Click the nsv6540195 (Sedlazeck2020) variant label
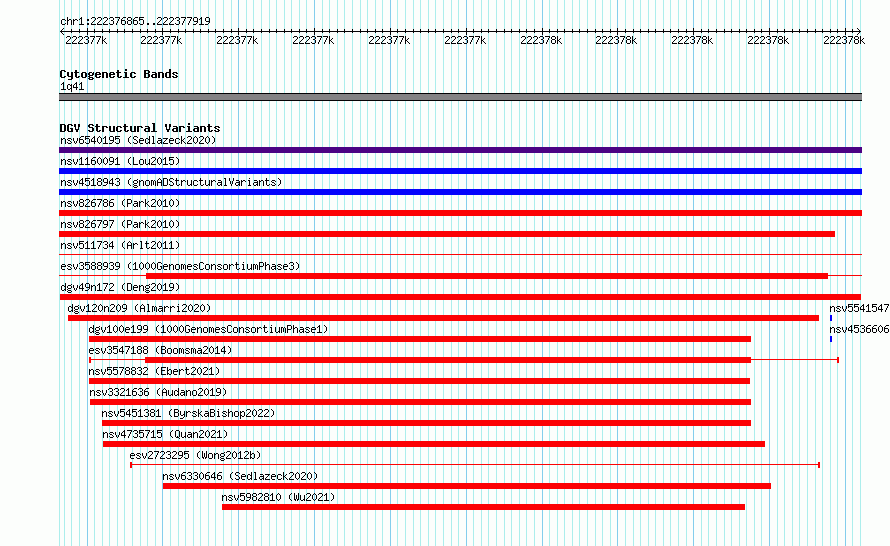 pos(138,140)
